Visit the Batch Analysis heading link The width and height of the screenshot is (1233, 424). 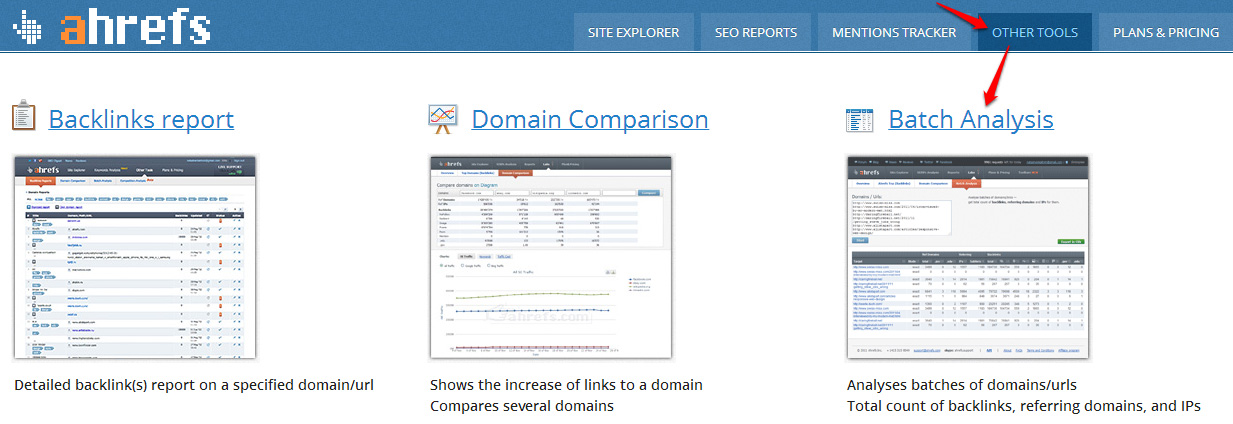click(970, 120)
